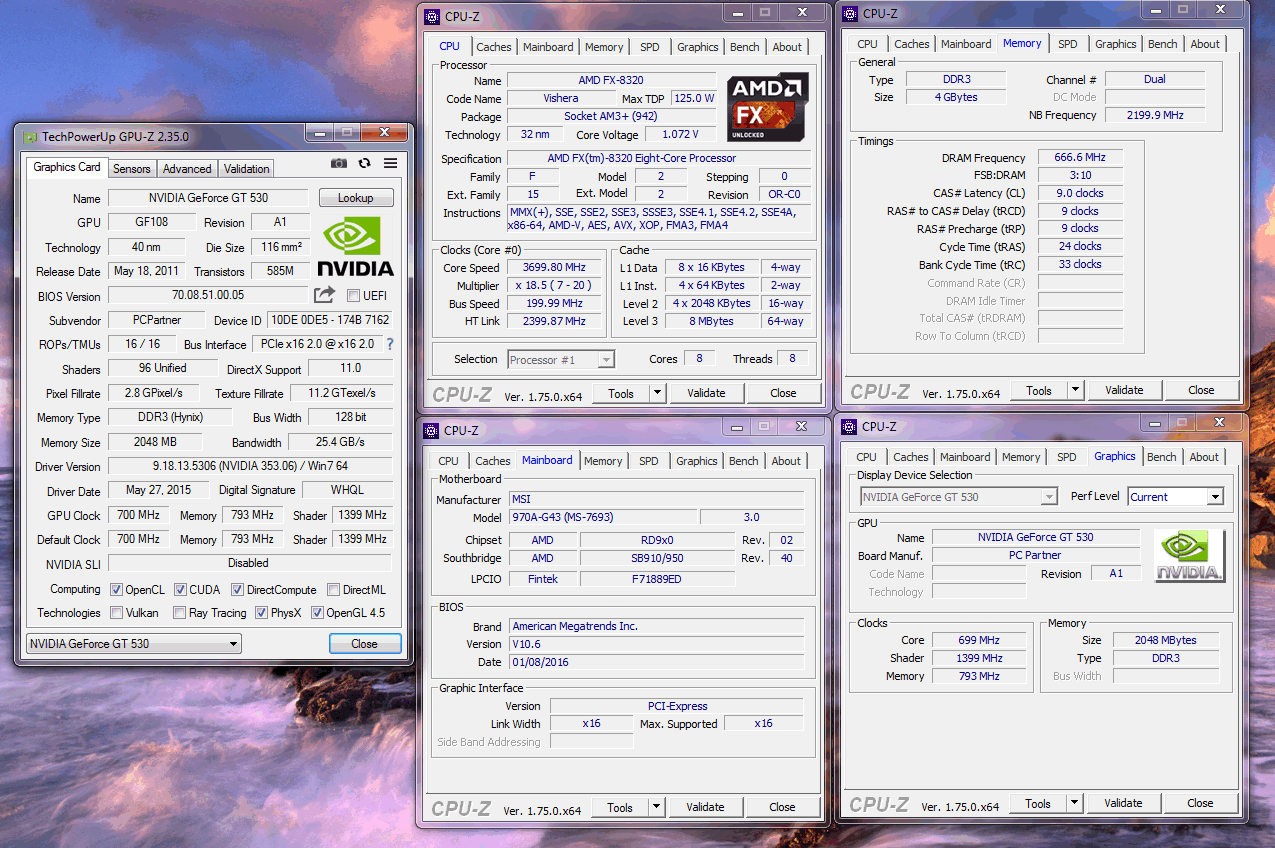Open Tools dropdown arrow in Mainboard window
Screen dimensions: 1275x848
pos(656,807)
